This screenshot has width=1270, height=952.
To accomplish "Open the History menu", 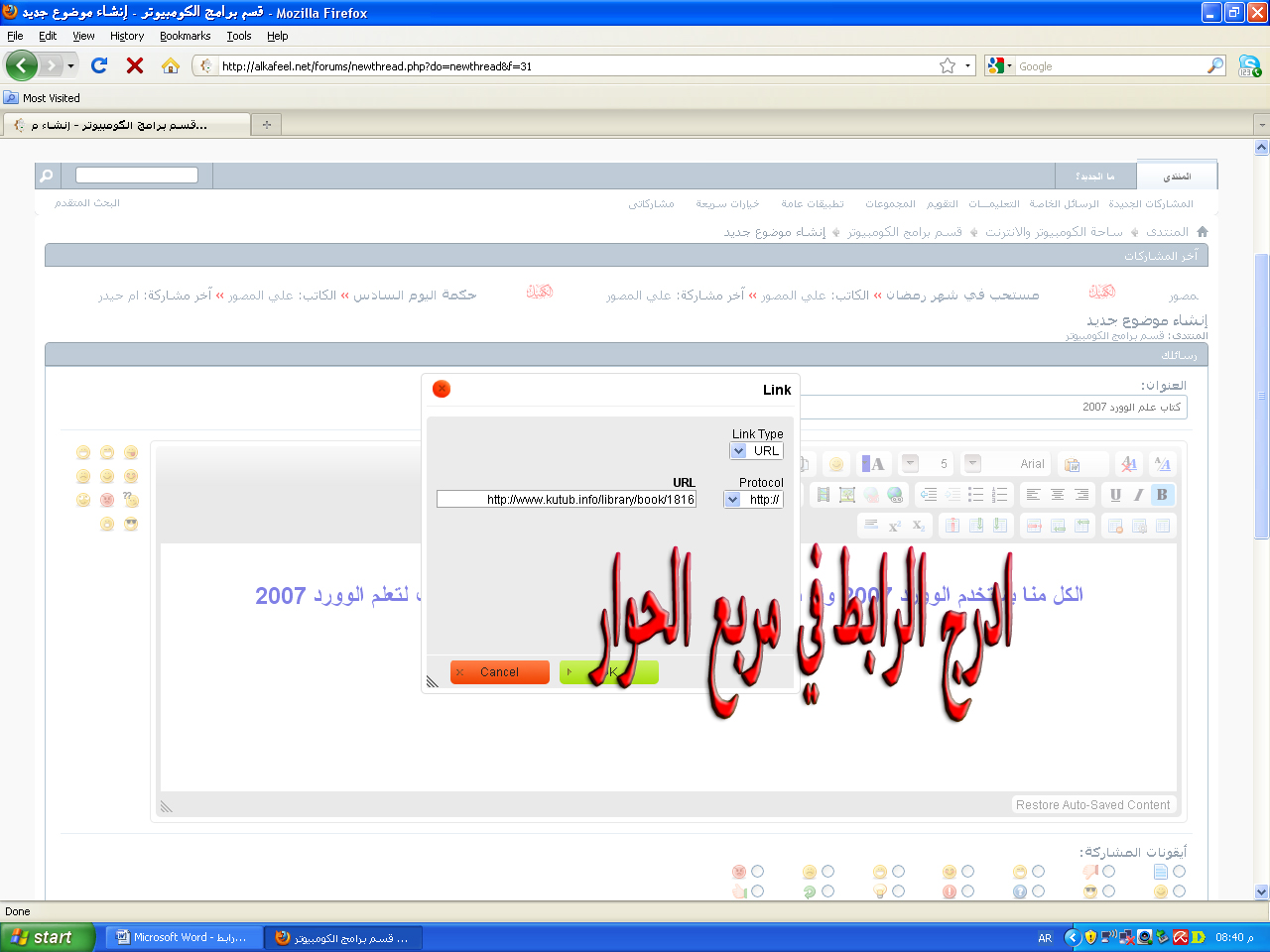I will (127, 36).
